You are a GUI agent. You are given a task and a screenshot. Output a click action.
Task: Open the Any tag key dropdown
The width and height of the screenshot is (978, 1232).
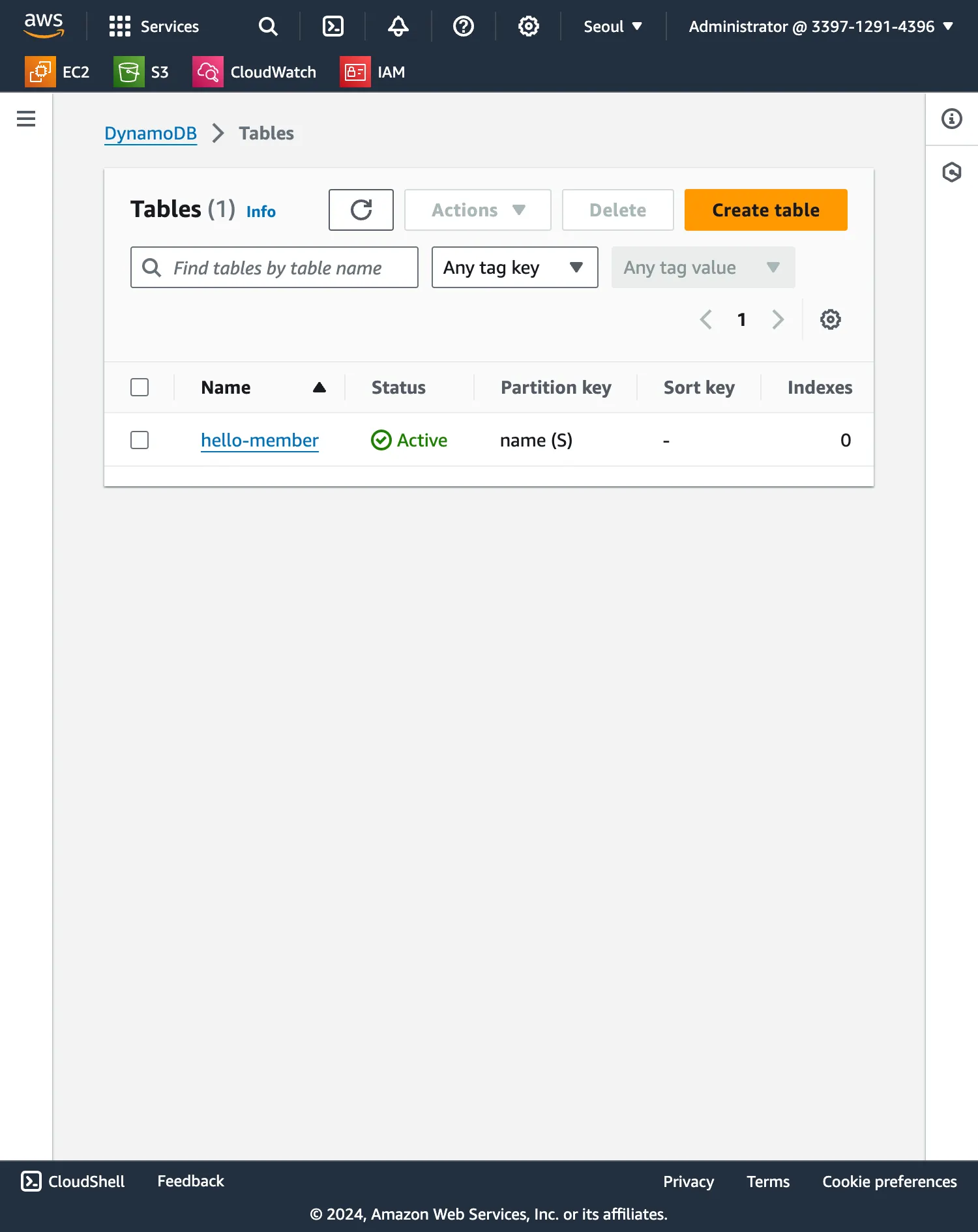(515, 267)
